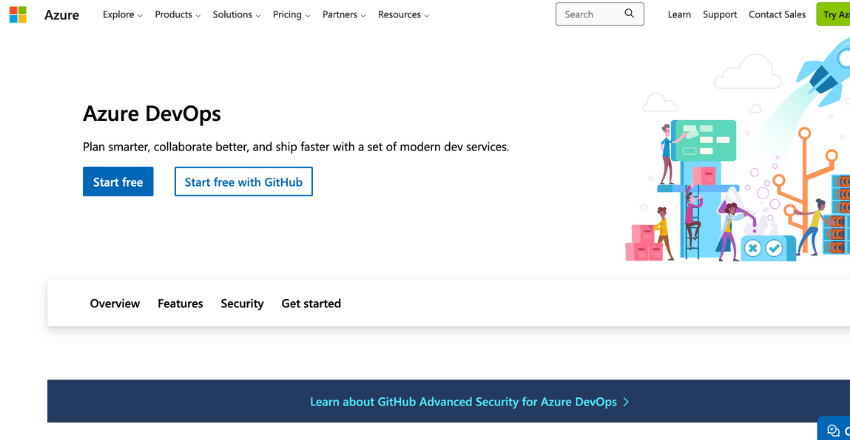Click the search magnifier icon

pyautogui.click(x=629, y=14)
